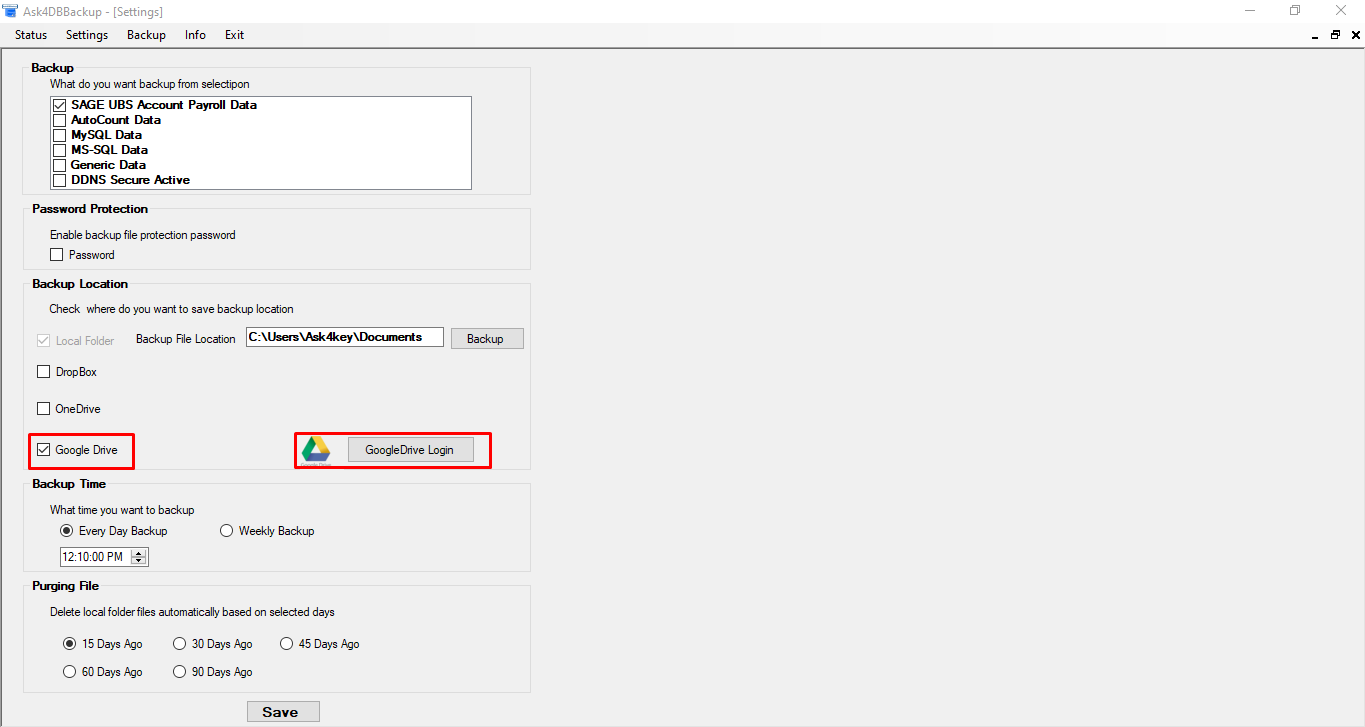This screenshot has width=1365, height=727.
Task: Click the Backup browse button
Action: click(487, 339)
